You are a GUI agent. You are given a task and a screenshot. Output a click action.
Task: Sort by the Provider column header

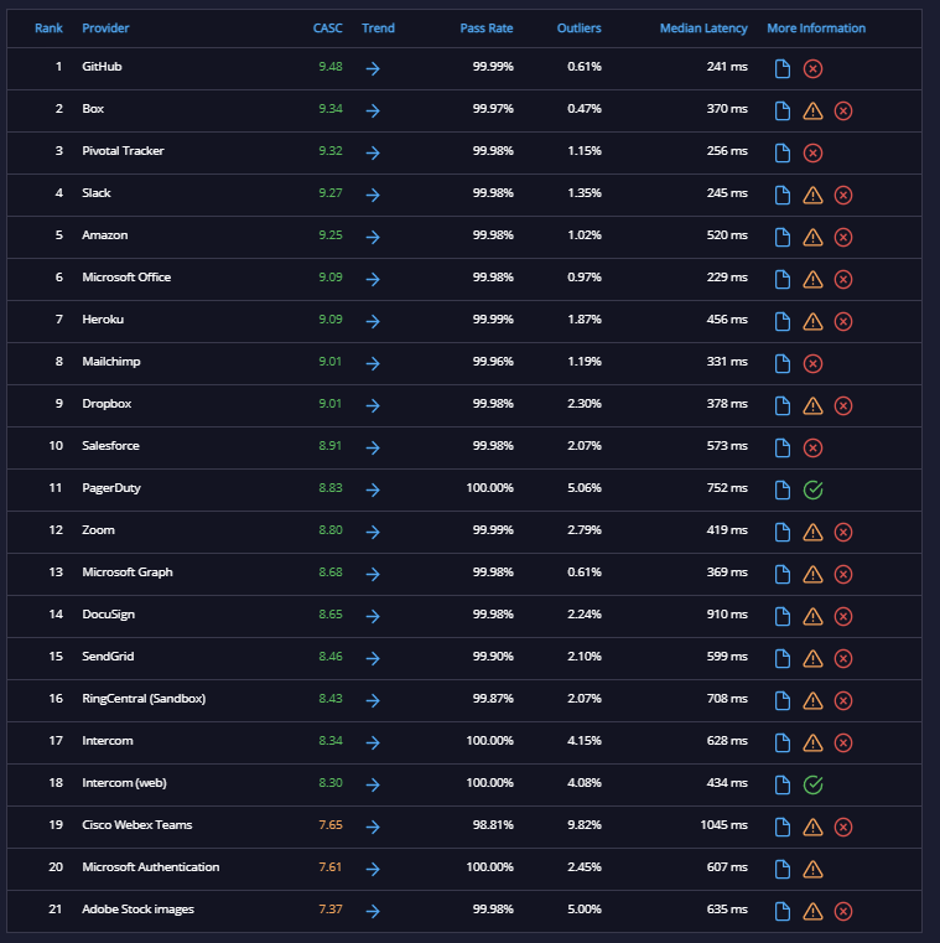click(106, 28)
